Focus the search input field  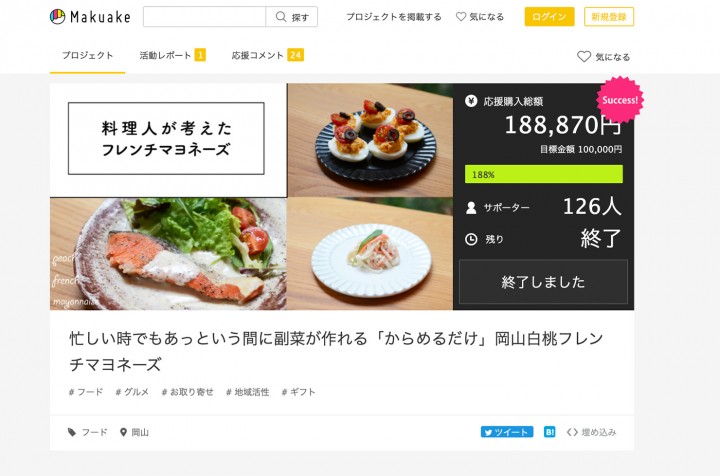click(x=204, y=17)
